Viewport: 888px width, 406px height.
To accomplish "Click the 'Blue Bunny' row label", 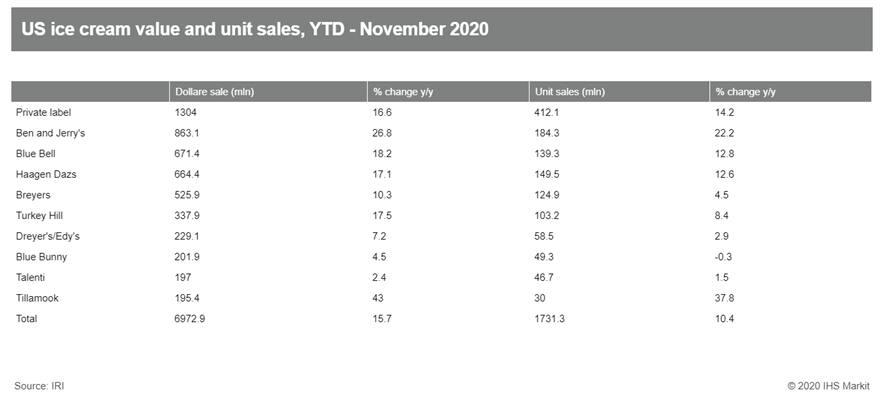I will 40,256.
